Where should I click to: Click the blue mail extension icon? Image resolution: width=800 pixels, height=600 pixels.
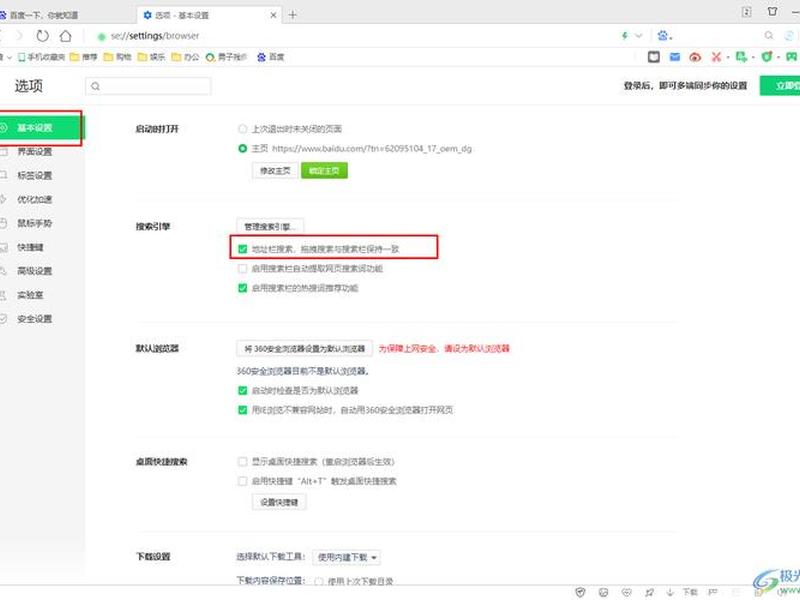tap(675, 57)
